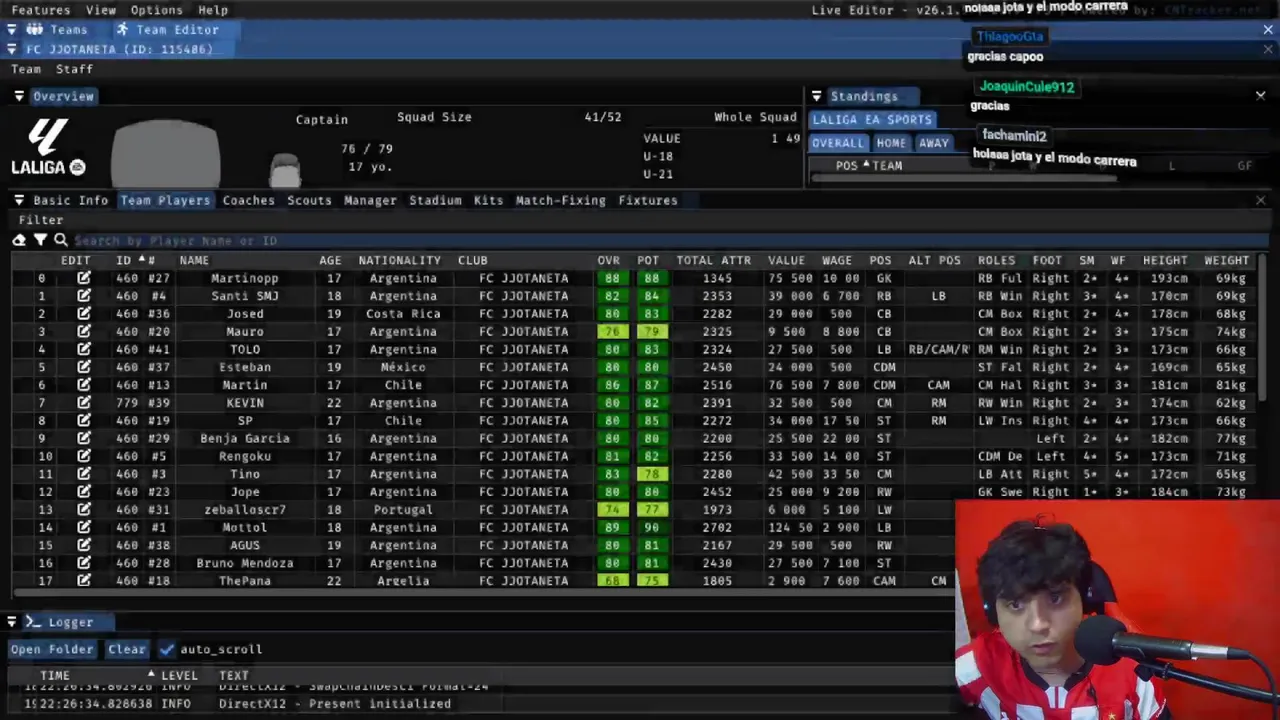This screenshot has height=720, width=1280.
Task: Close the Team Players panel X
Action: coord(1260,200)
